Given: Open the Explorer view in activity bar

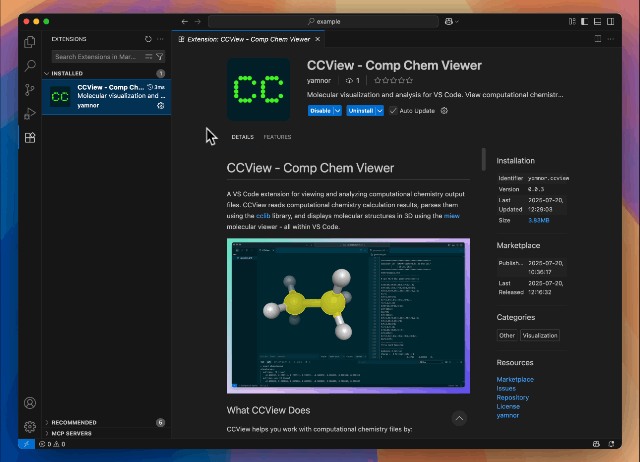Looking at the screenshot, I should coord(30,42).
